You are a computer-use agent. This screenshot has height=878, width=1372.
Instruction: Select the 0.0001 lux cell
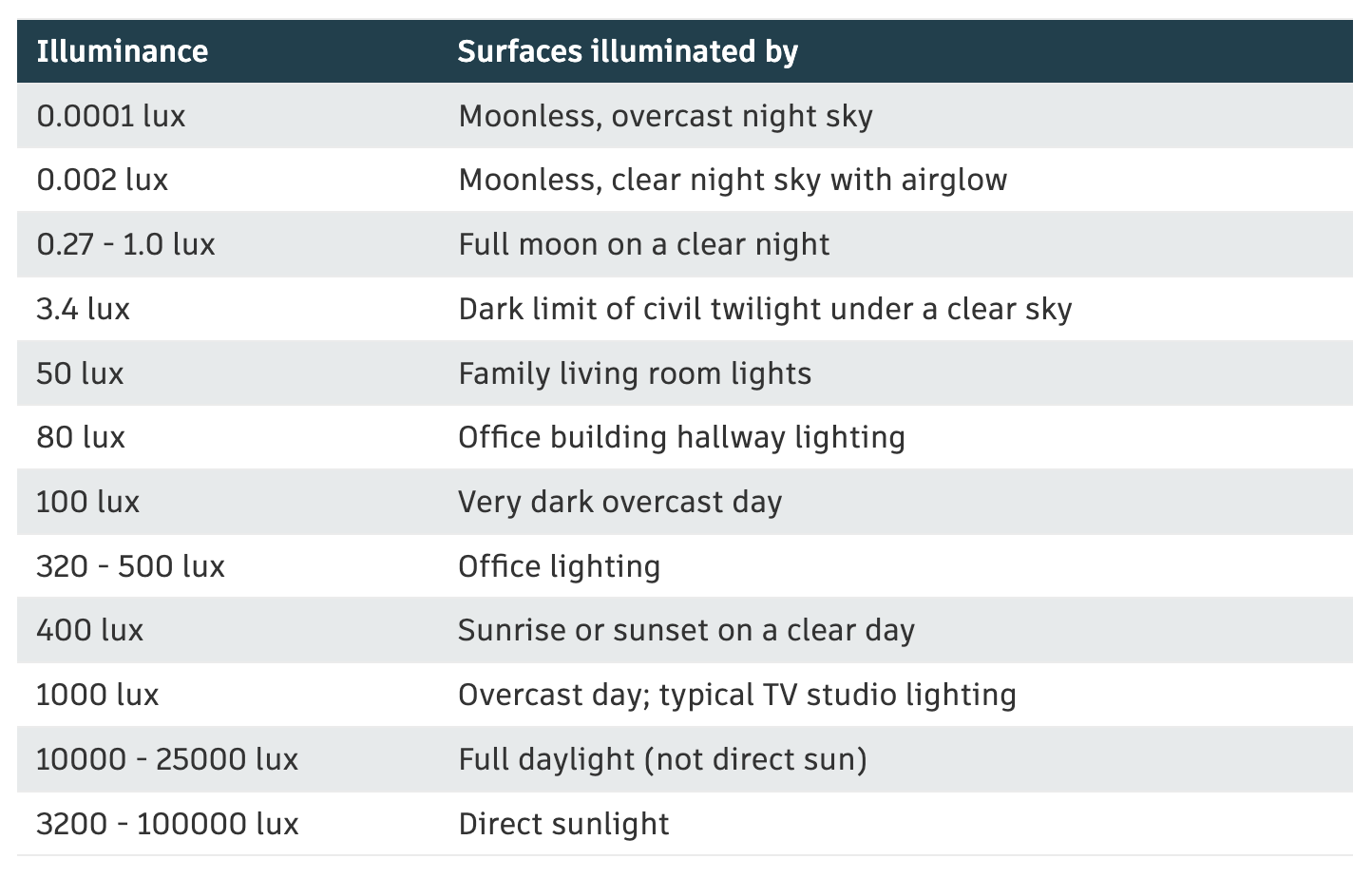click(111, 116)
